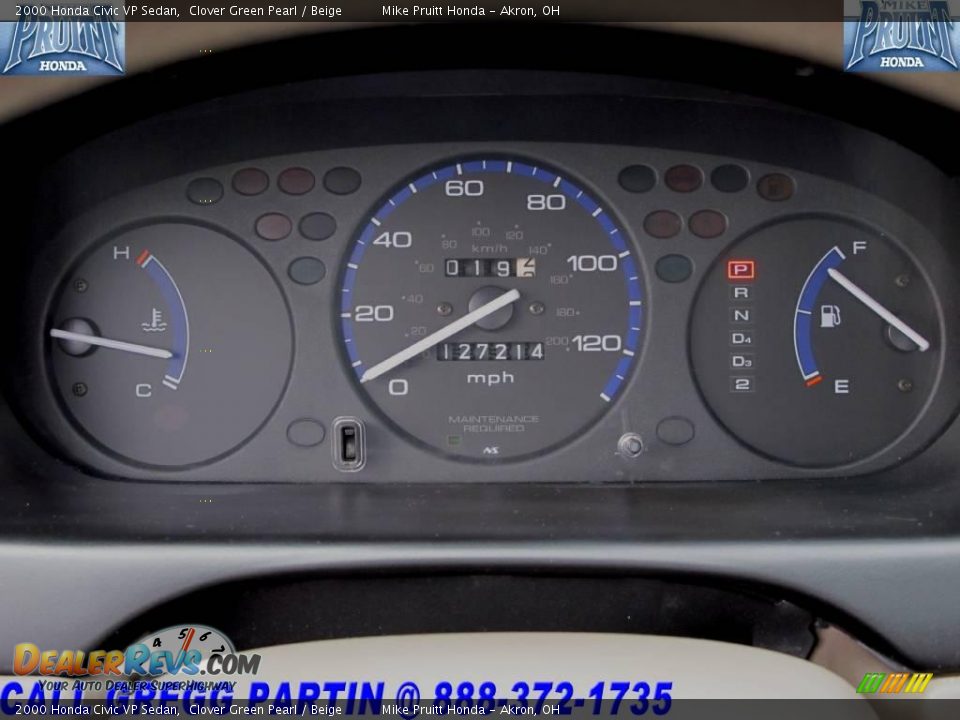Click the F label on fuel gauge
Image resolution: width=960 pixels, height=720 pixels.
[859, 247]
